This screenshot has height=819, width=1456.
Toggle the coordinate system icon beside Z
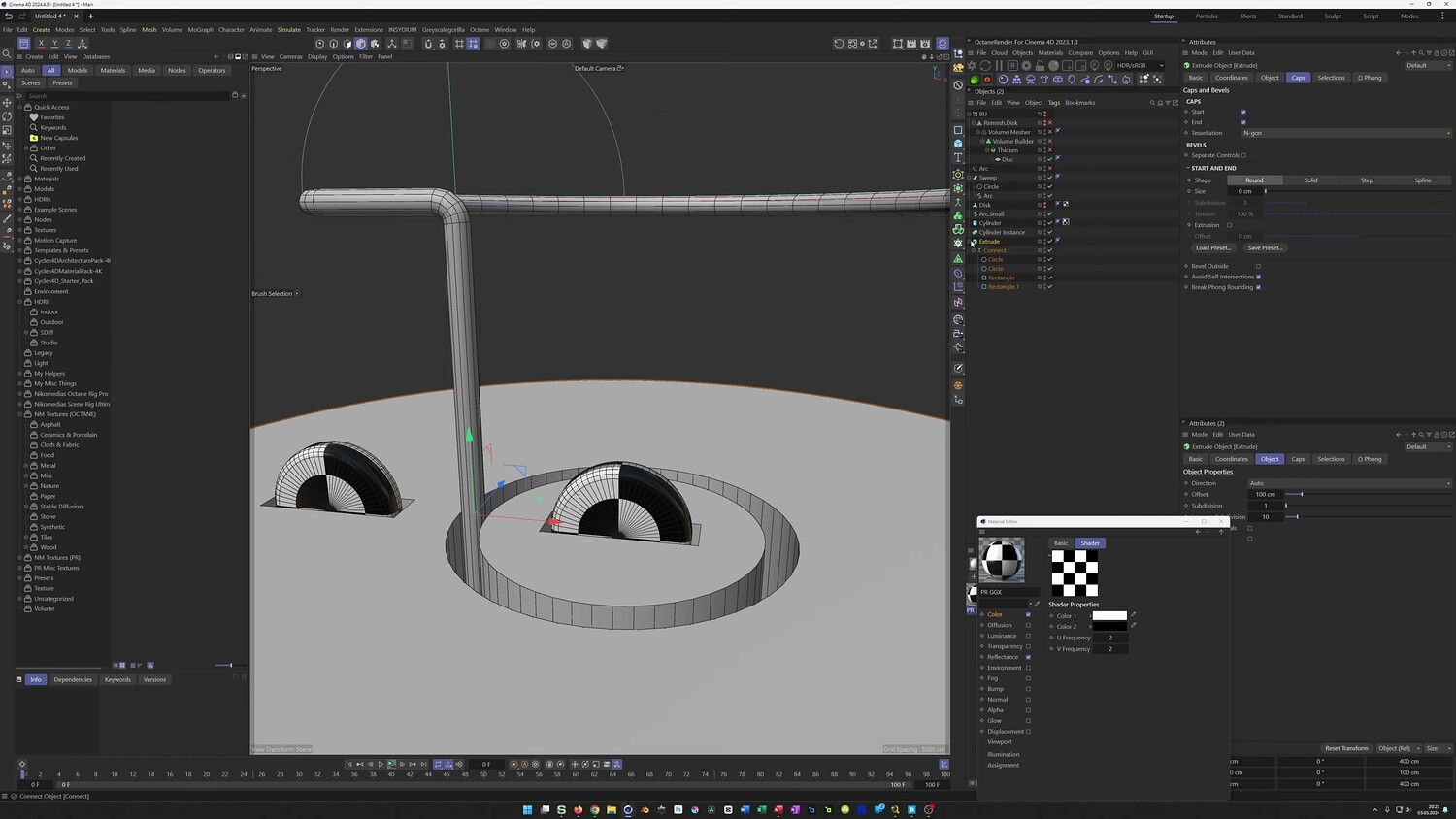(83, 44)
